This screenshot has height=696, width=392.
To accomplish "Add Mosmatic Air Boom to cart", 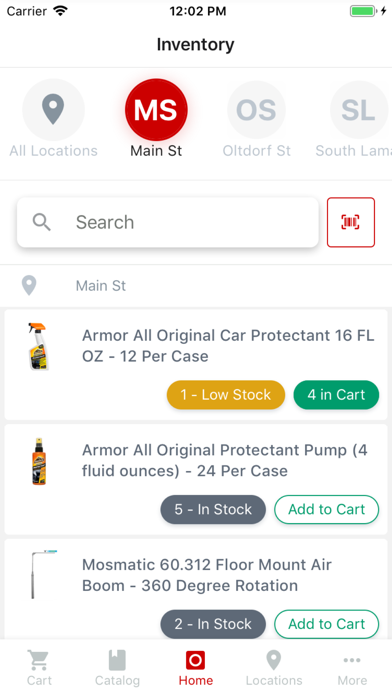I will 326,624.
